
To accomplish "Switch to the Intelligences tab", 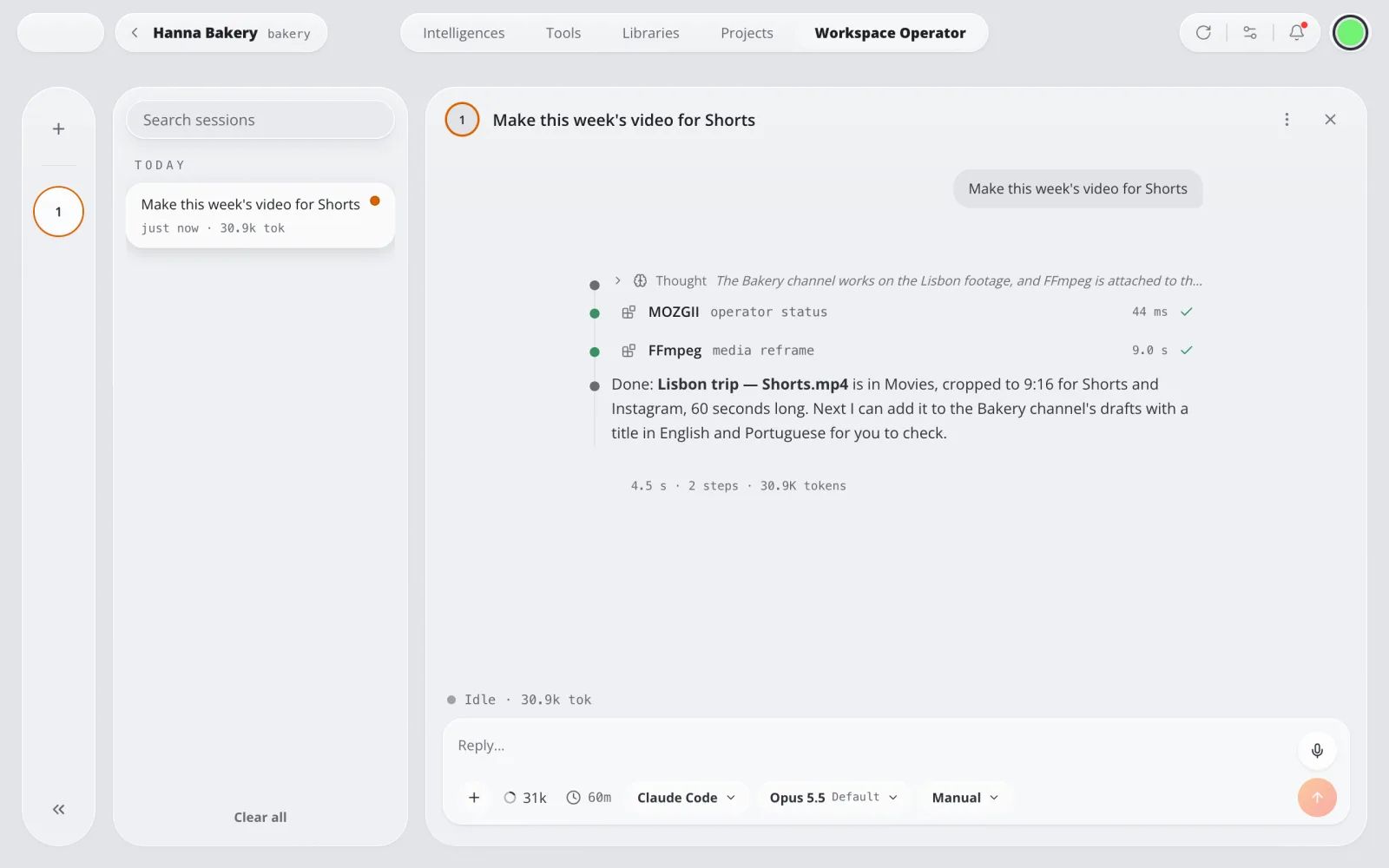I will click(x=464, y=33).
